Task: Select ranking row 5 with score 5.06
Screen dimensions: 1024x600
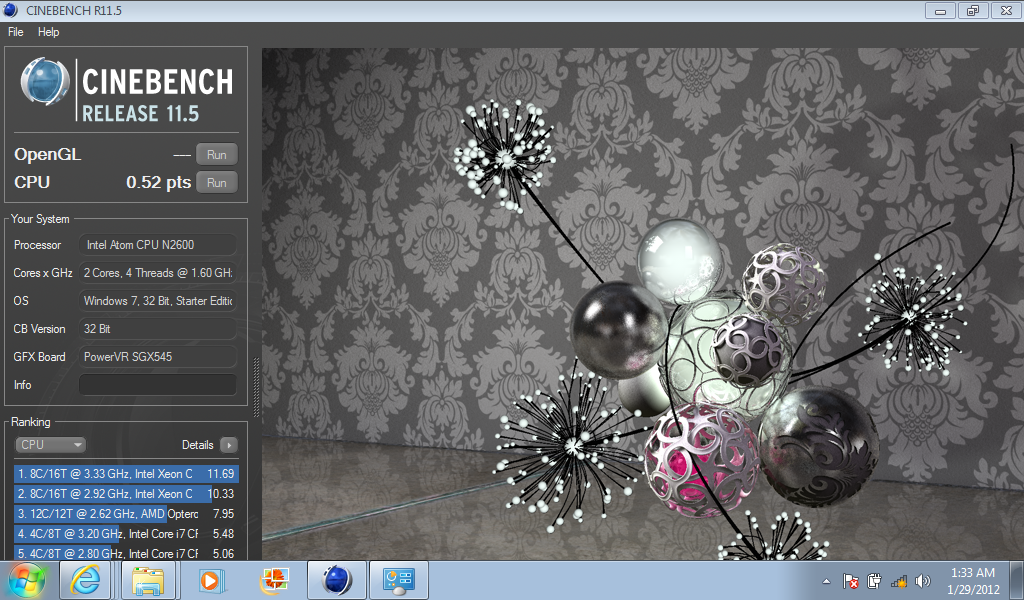Action: [x=126, y=553]
